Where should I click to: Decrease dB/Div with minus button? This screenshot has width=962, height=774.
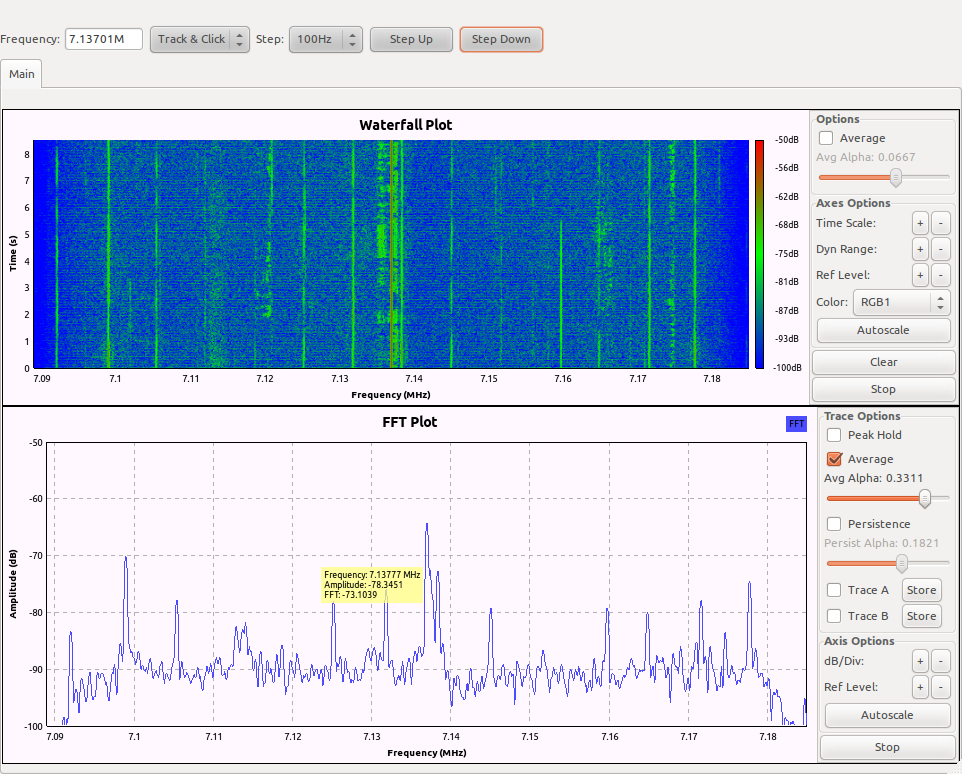click(x=941, y=661)
